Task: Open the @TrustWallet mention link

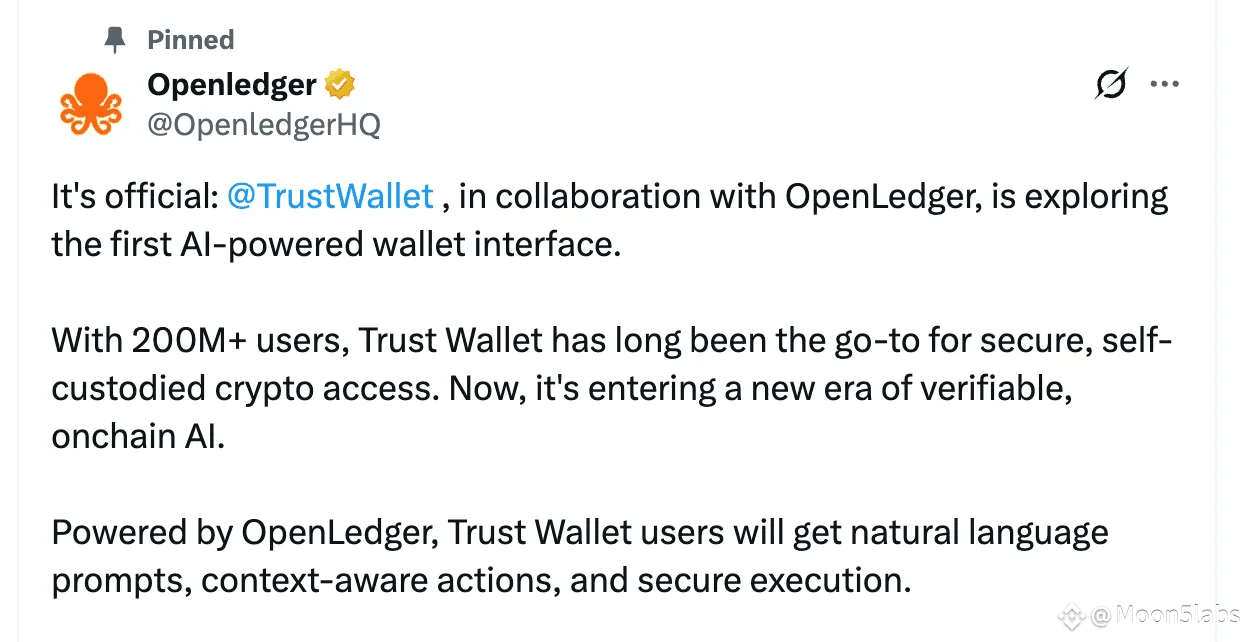Action: [x=330, y=196]
